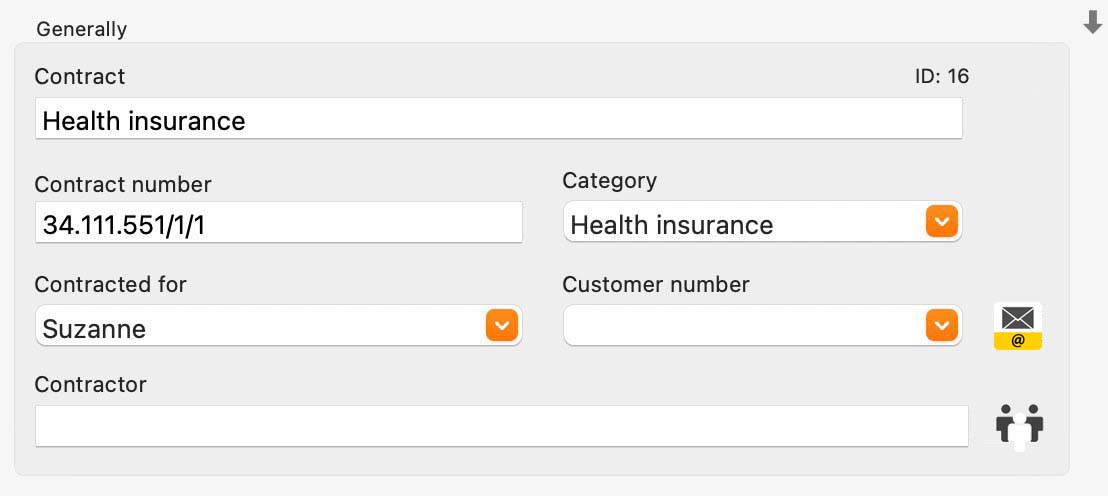The image size is (1108, 496).
Task: Select the Category combo box text Health insurance
Action: click(671, 225)
